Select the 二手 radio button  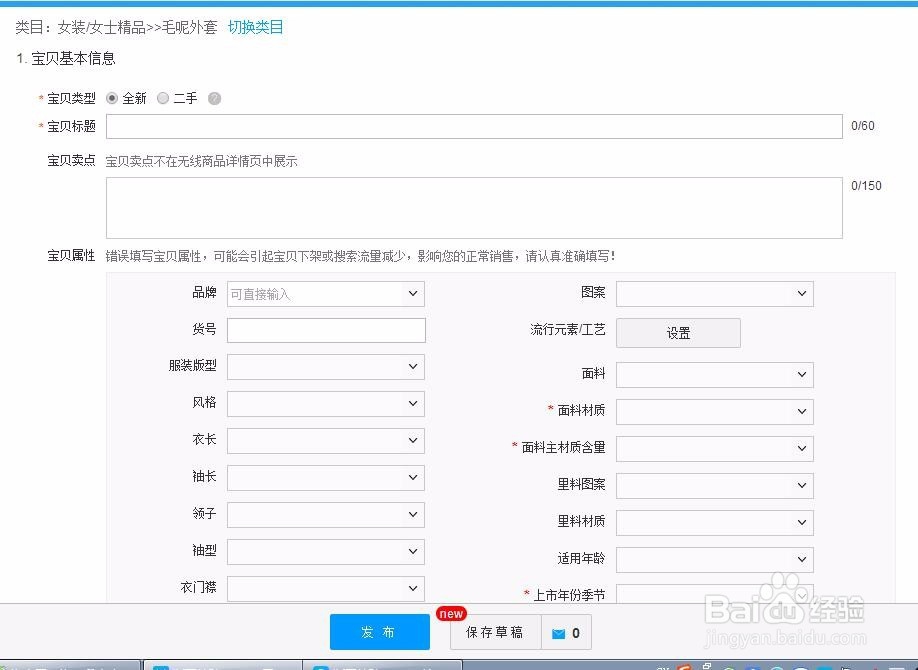coord(163,98)
